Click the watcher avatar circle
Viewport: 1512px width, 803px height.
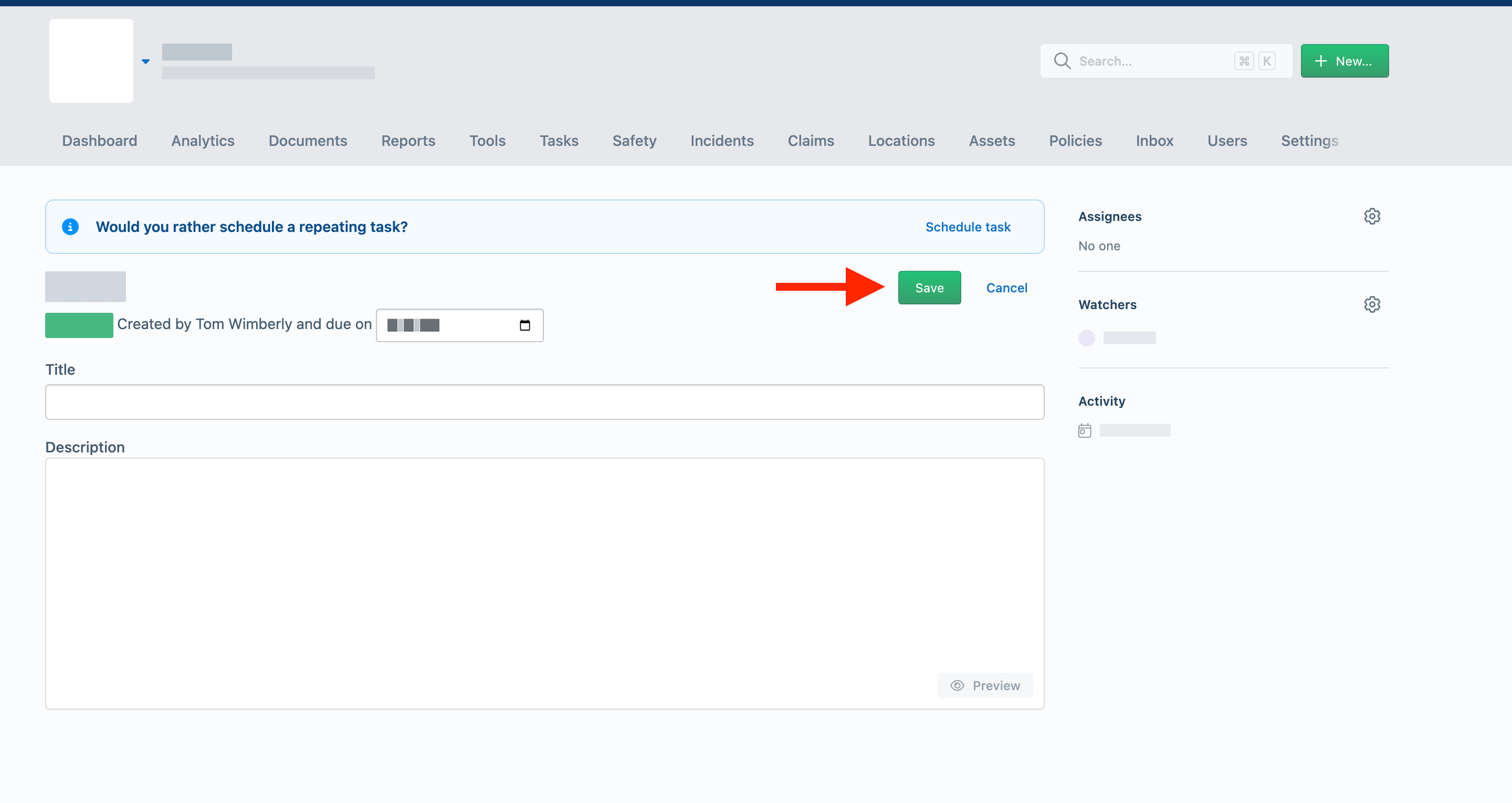(1086, 337)
